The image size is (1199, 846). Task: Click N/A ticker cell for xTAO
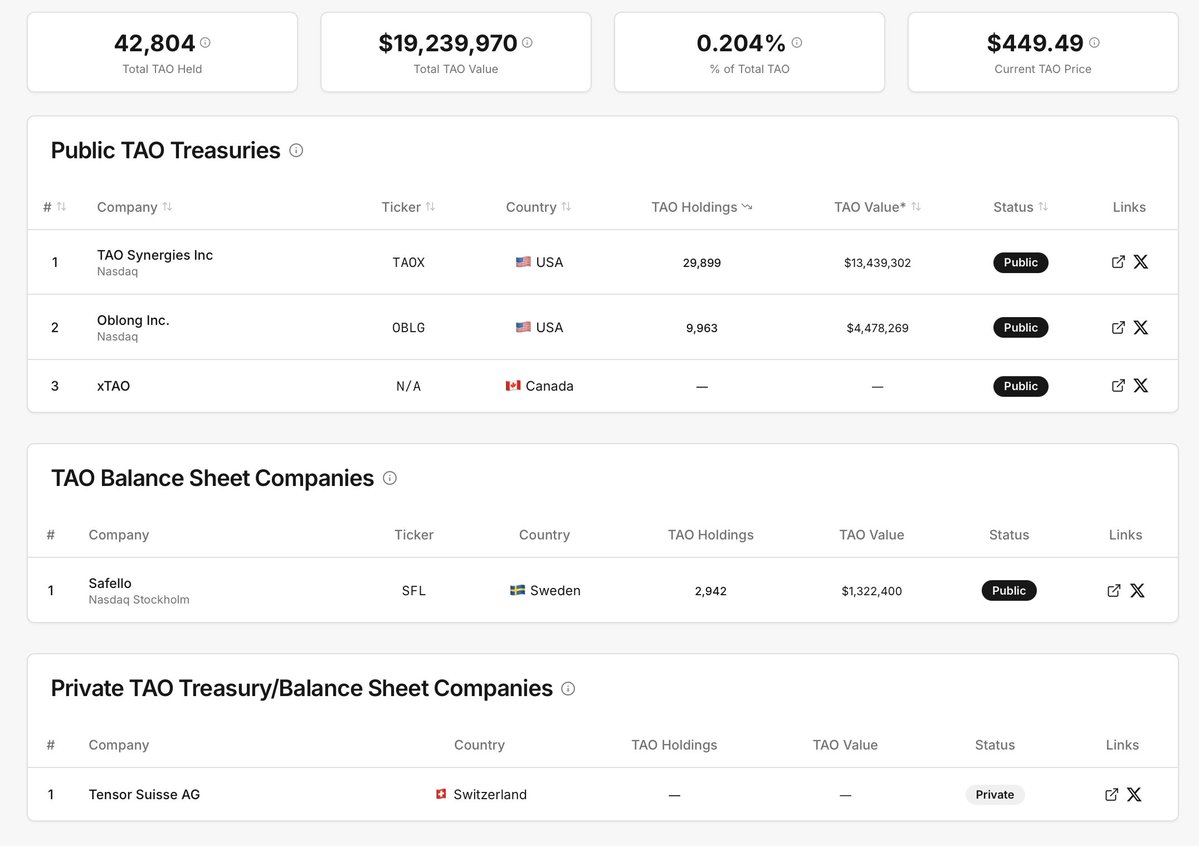408,386
